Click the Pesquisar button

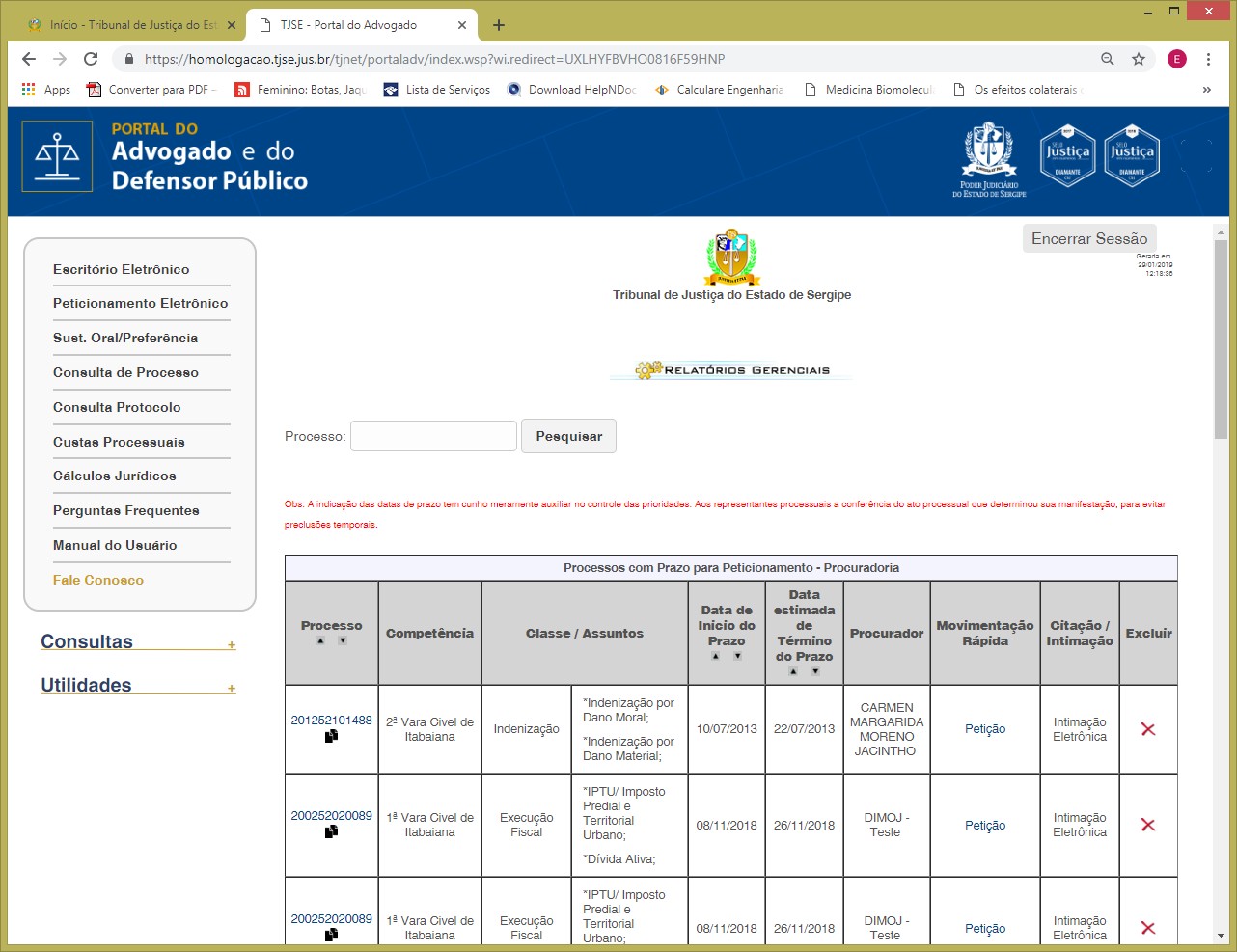point(568,436)
